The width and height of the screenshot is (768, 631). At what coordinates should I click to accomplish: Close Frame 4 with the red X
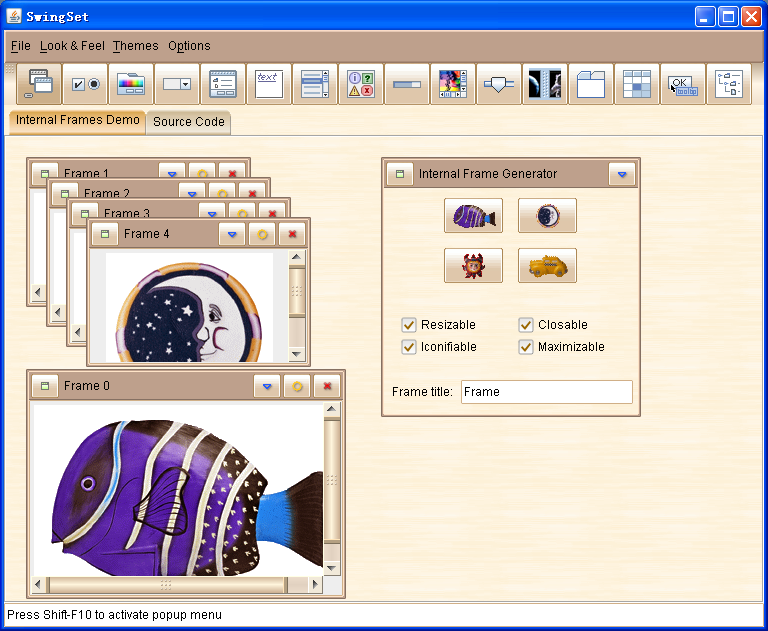tap(292, 234)
